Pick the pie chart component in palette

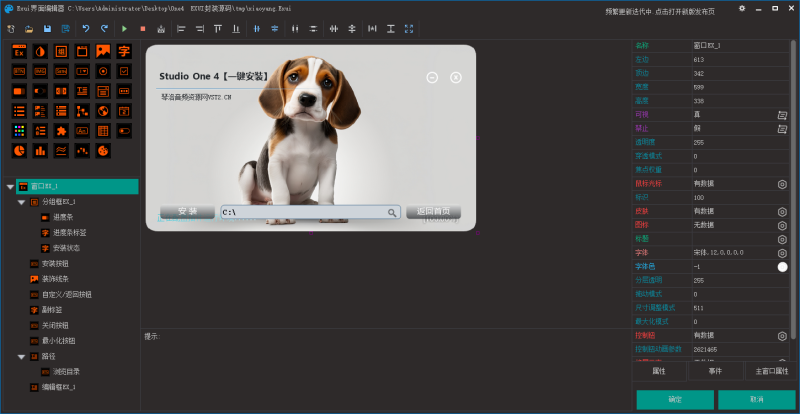click(x=18, y=151)
